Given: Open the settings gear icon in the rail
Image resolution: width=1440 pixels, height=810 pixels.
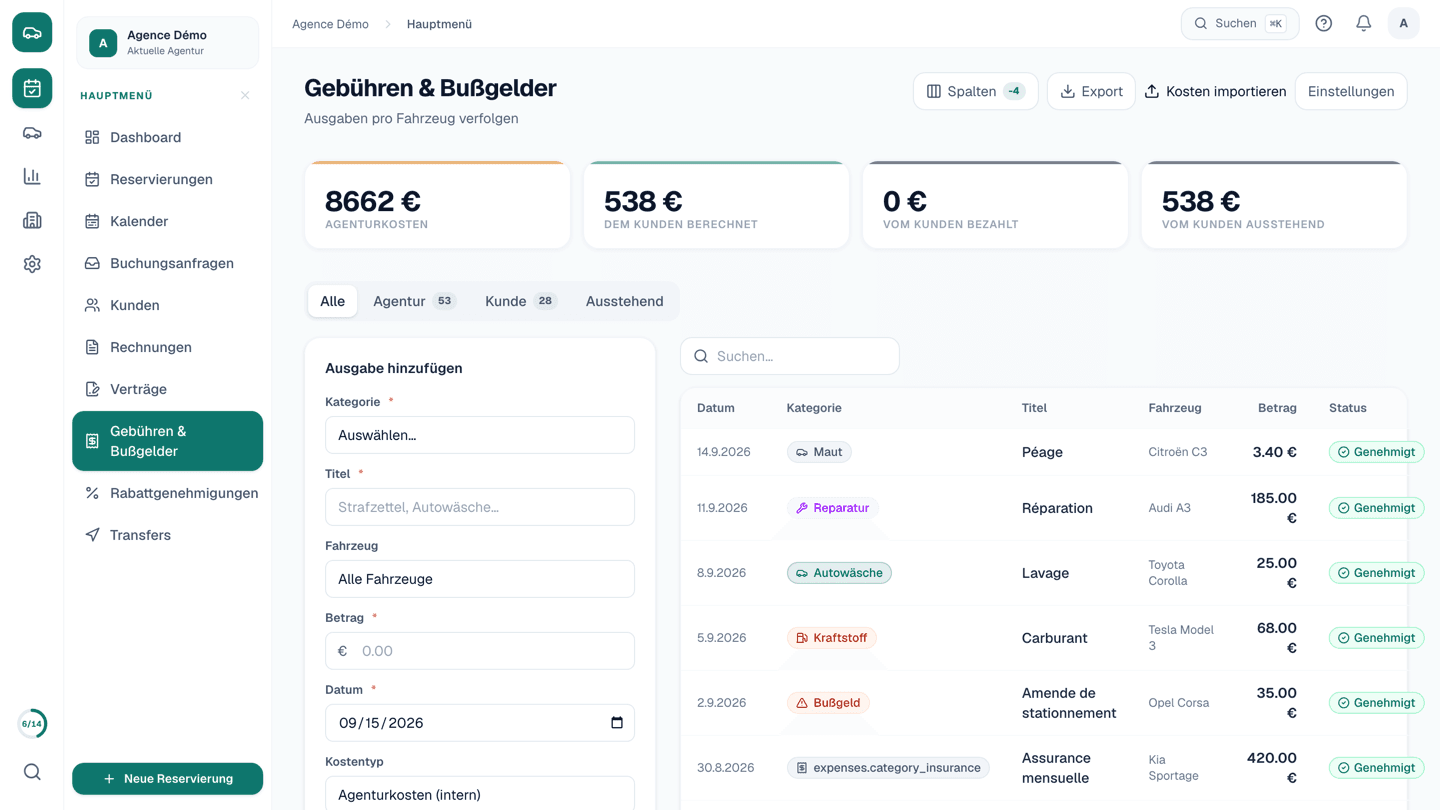Looking at the screenshot, I should (x=32, y=264).
